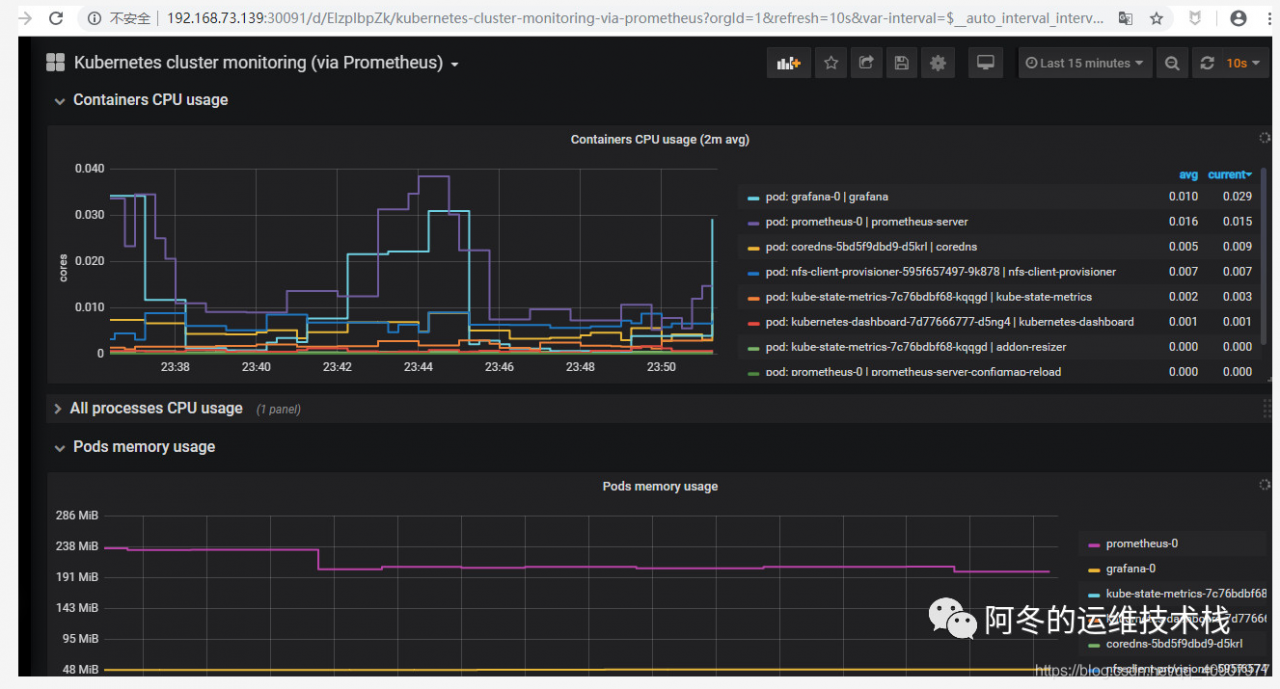Image resolution: width=1280 pixels, height=689 pixels.
Task: Open browser translate page icon
Action: 1125,18
